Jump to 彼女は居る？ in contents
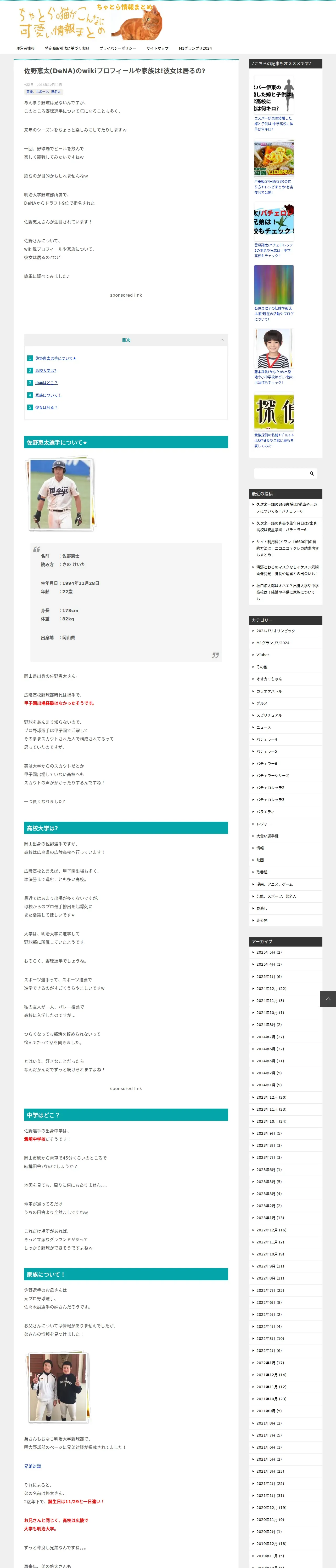336x1568 pixels. pos(46,407)
